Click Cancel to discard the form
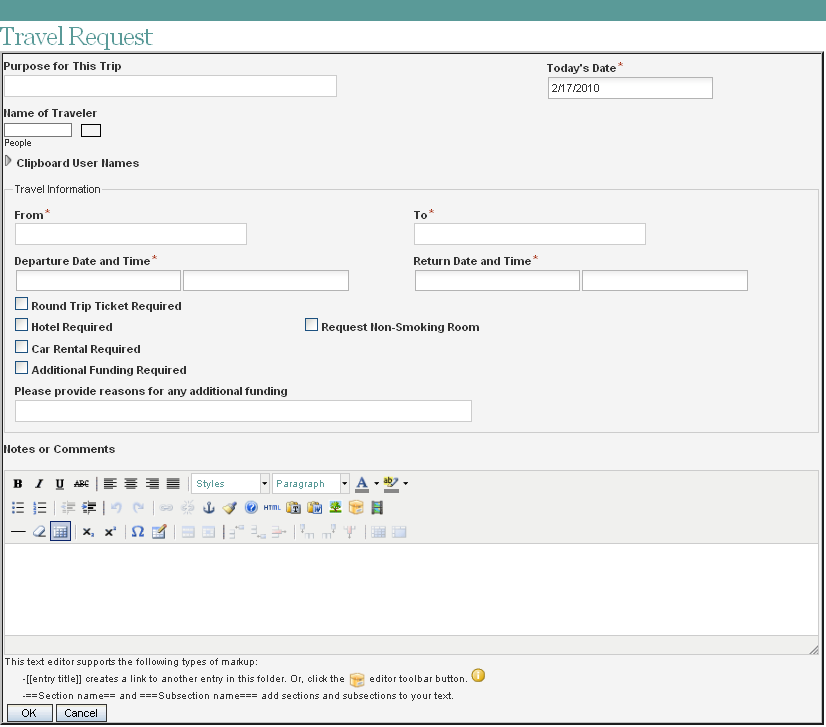Image resolution: width=826 pixels, height=727 pixels. (81, 713)
